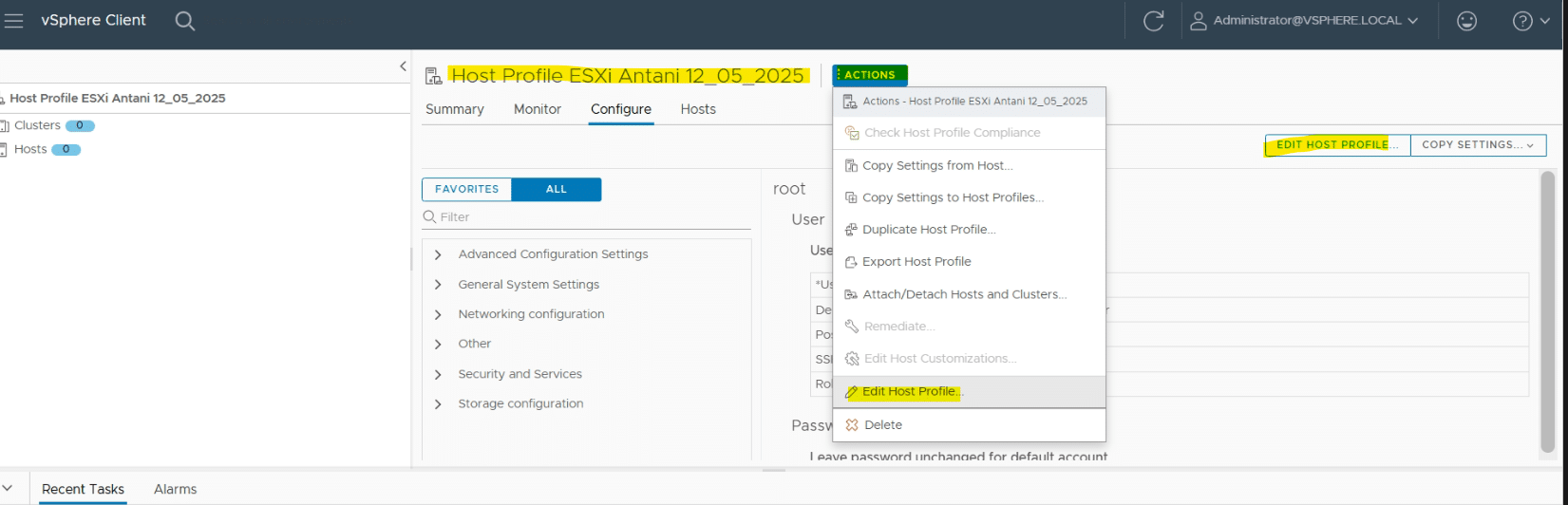
Task: Collapse the left navigation pane
Action: 403,66
